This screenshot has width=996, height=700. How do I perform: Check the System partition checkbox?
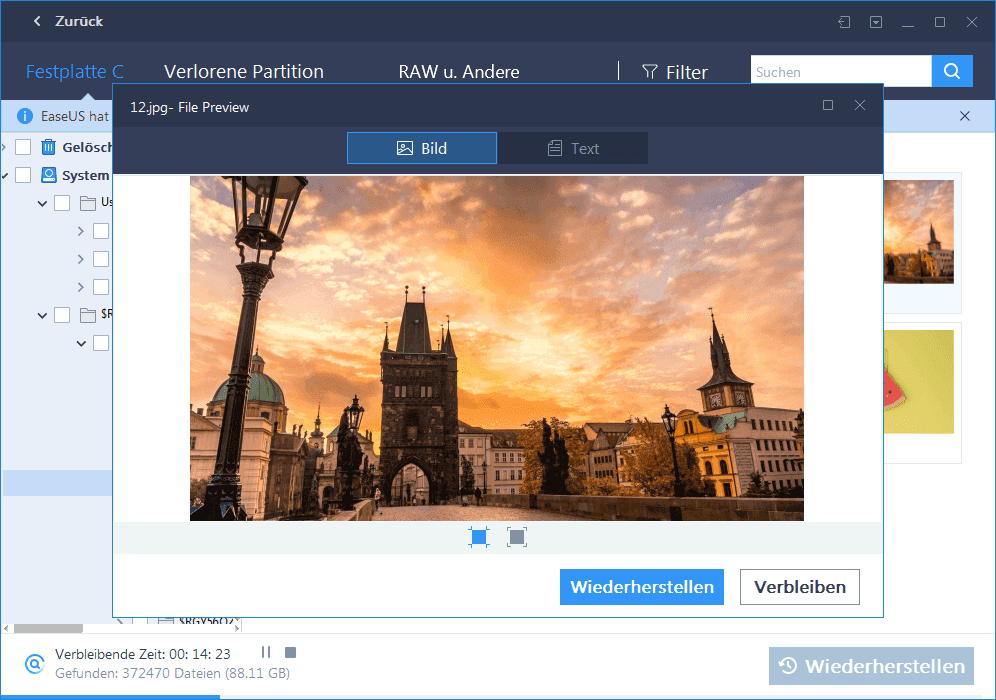(24, 175)
